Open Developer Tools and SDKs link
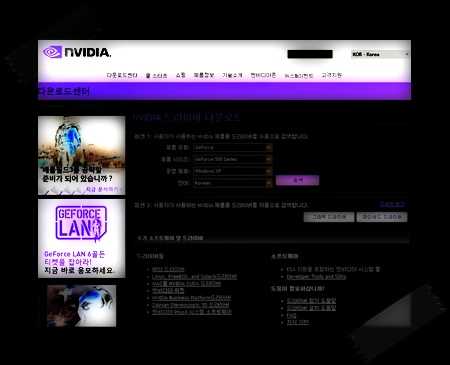Viewport: 450px width, 365px height. (x=316, y=277)
